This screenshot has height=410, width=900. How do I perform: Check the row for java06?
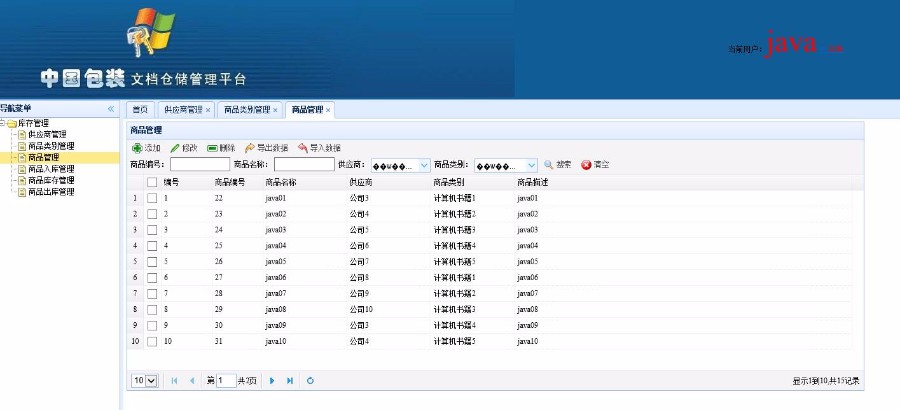click(152, 278)
